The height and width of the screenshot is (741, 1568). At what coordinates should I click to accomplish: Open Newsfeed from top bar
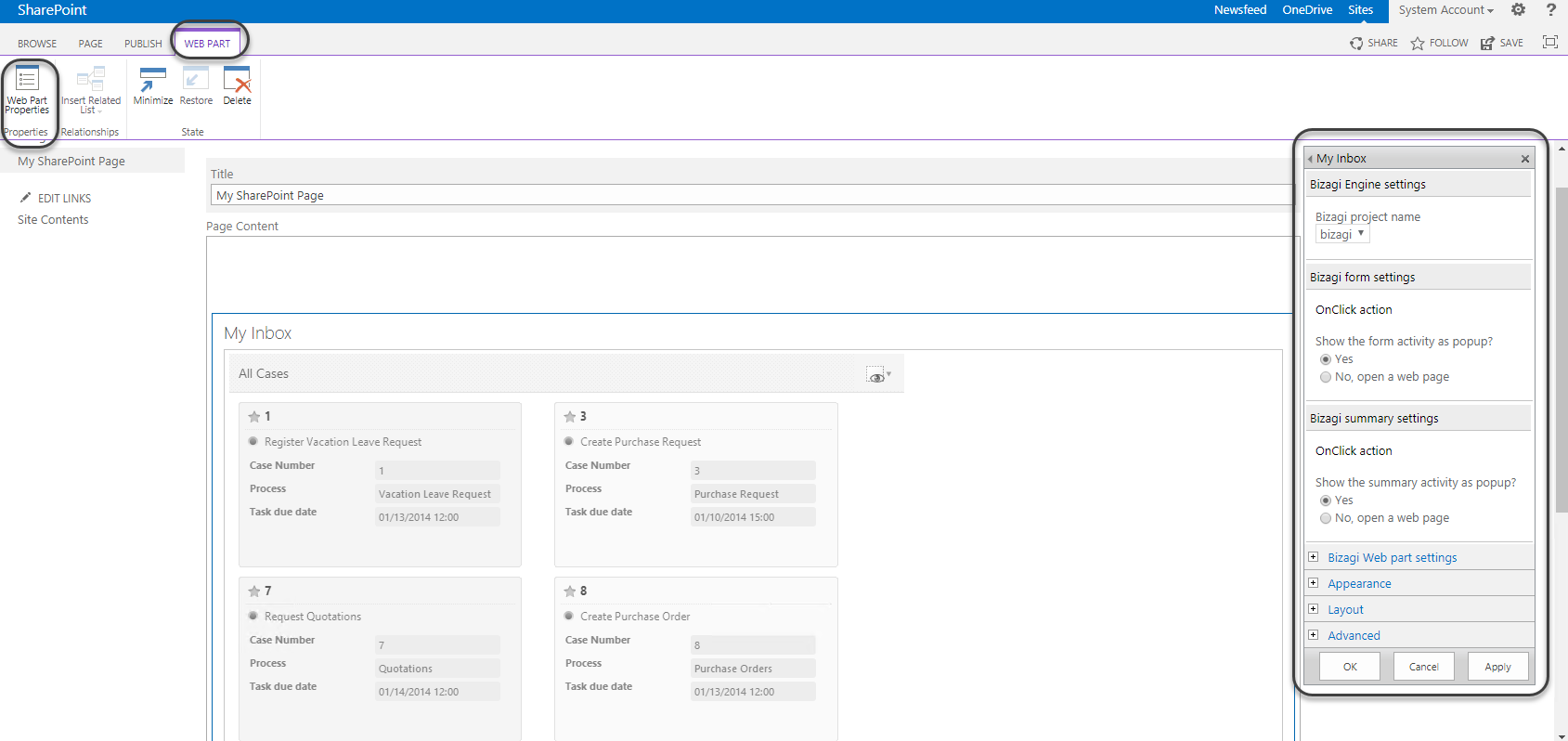[1240, 10]
